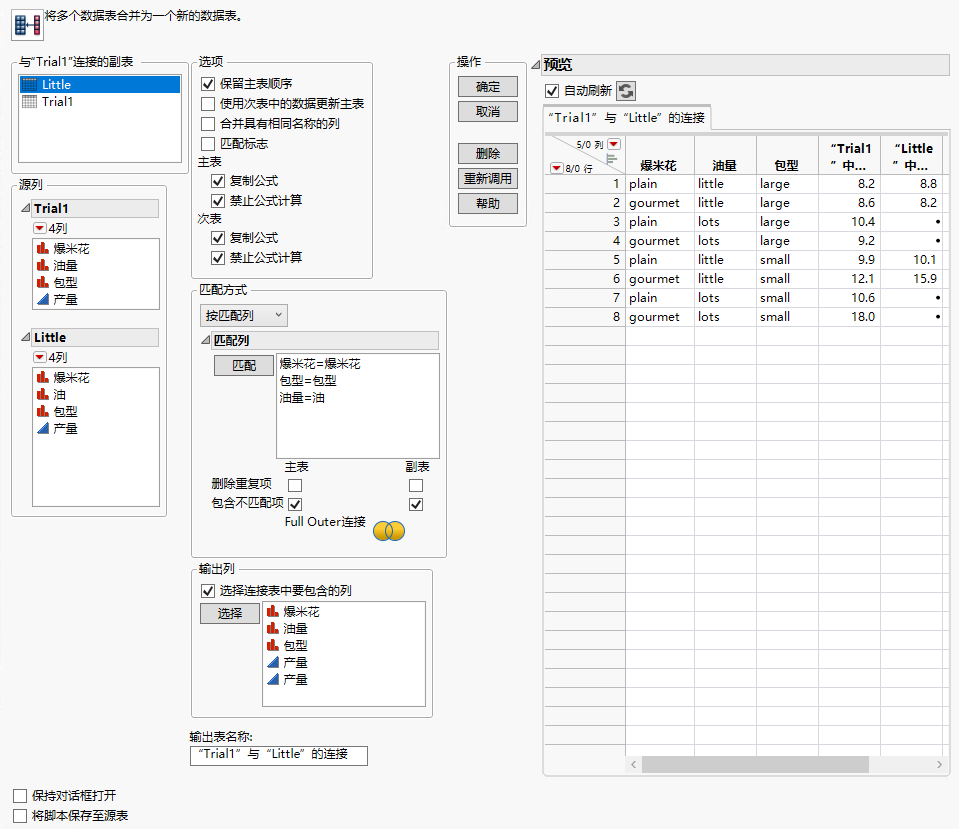
Task: Select 油 column in Little source columns
Action: (x=59, y=395)
